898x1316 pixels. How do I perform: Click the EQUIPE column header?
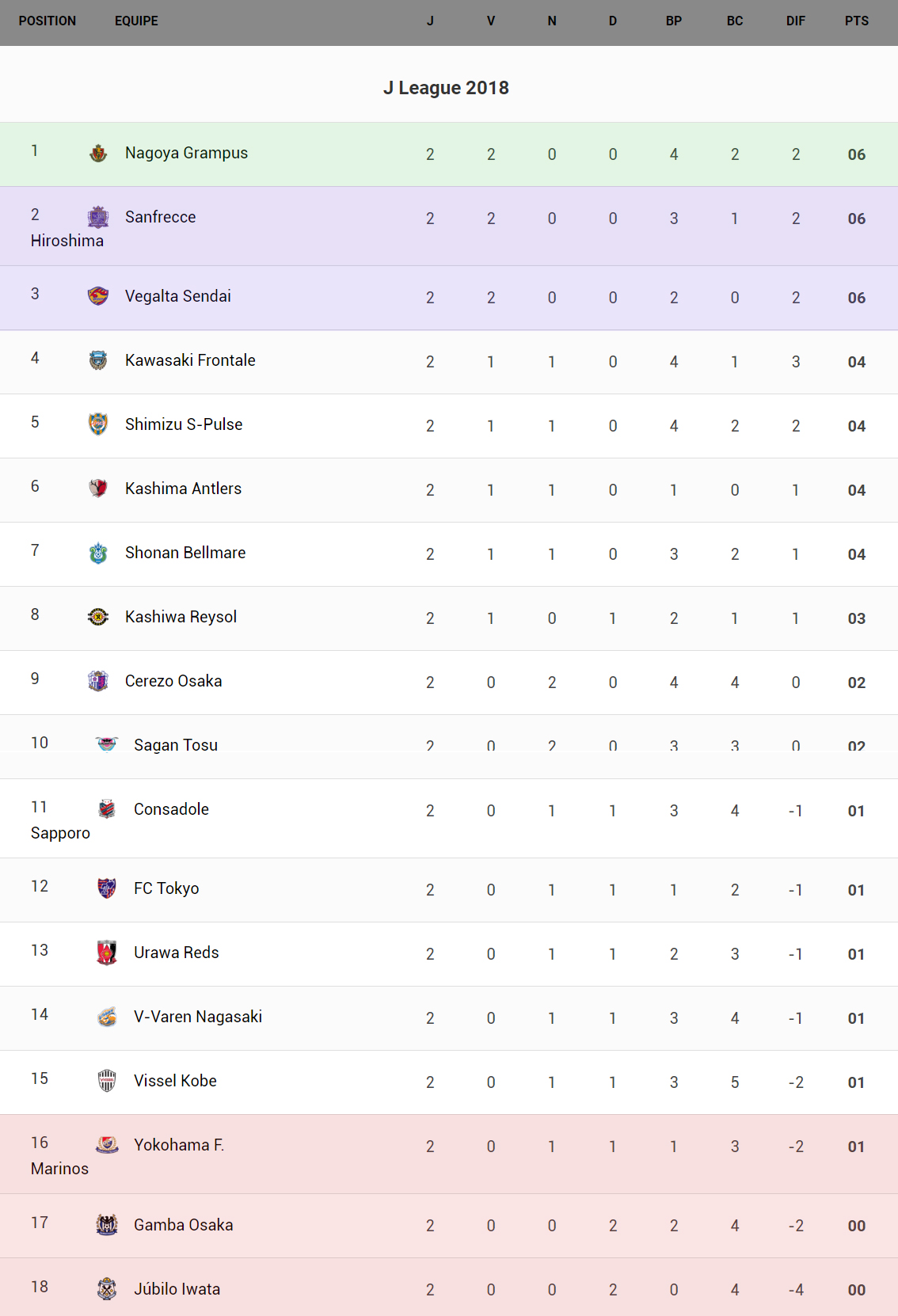(x=136, y=21)
